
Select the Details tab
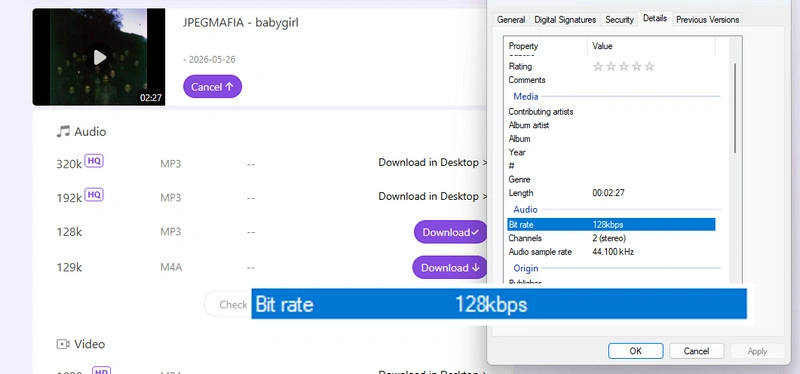655,18
